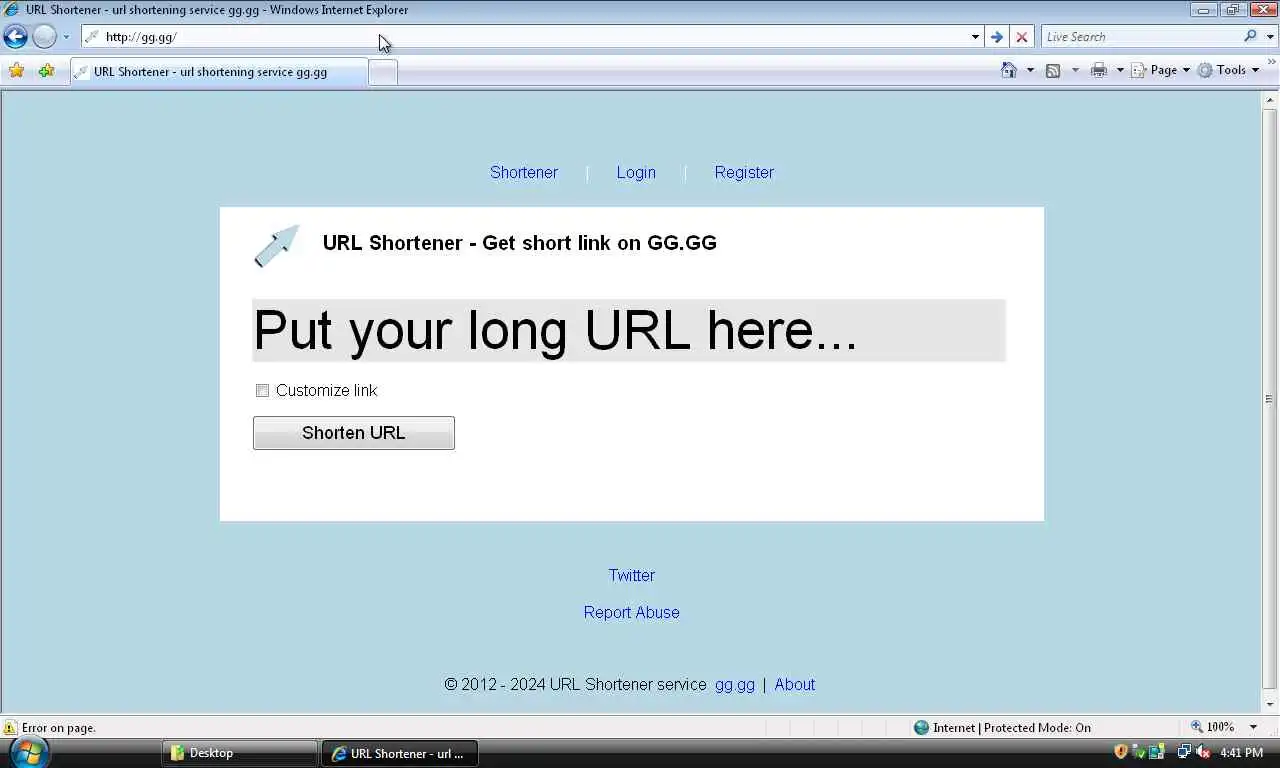Click the URL Shortener taskbar button
Screen dimensions: 1280x768
point(399,753)
